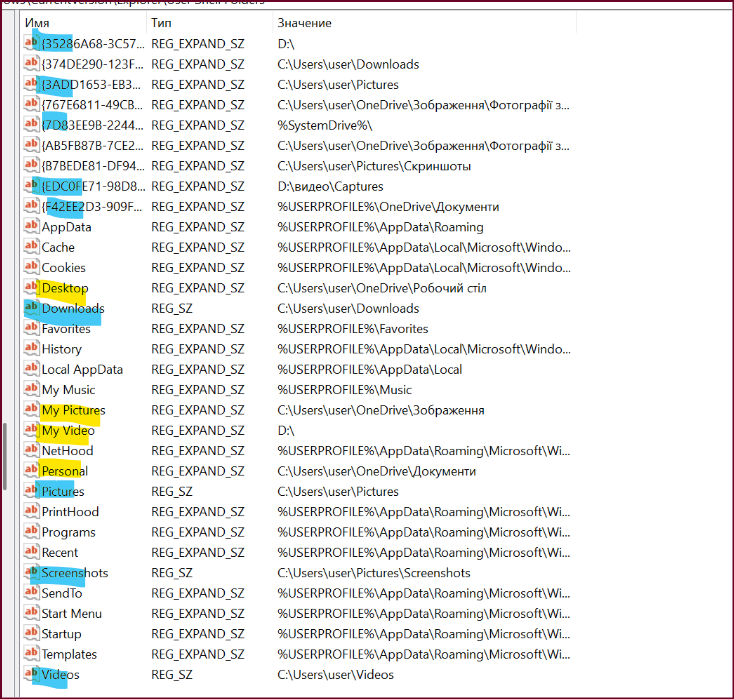Click the REG_SZ type of the Downloads row
The height and width of the screenshot is (699, 734).
pyautogui.click(x=172, y=308)
